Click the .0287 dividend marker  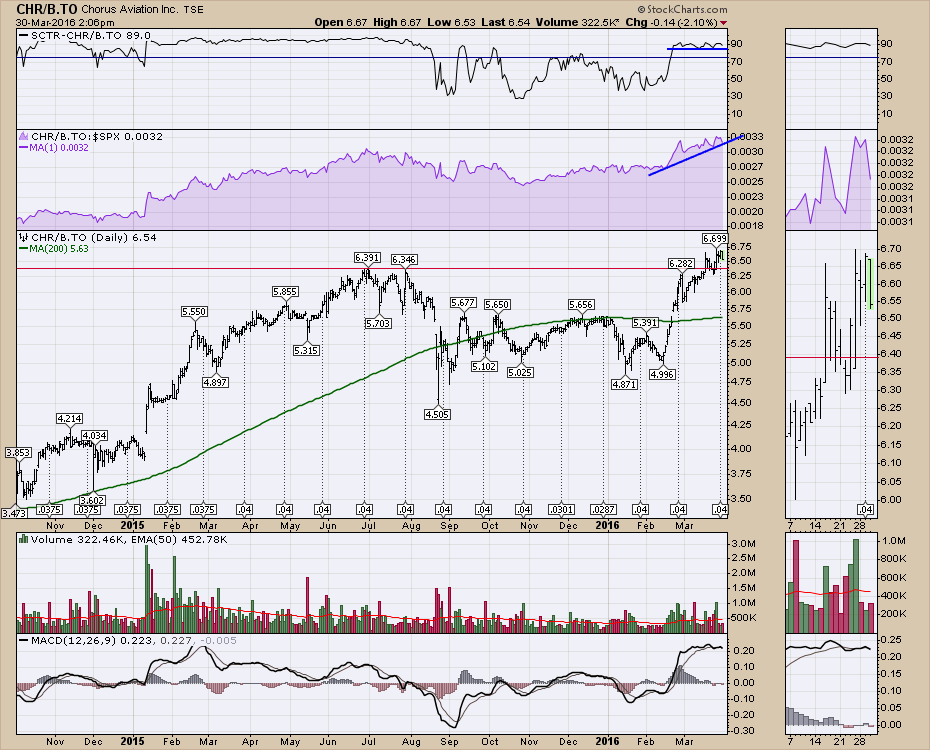point(604,510)
